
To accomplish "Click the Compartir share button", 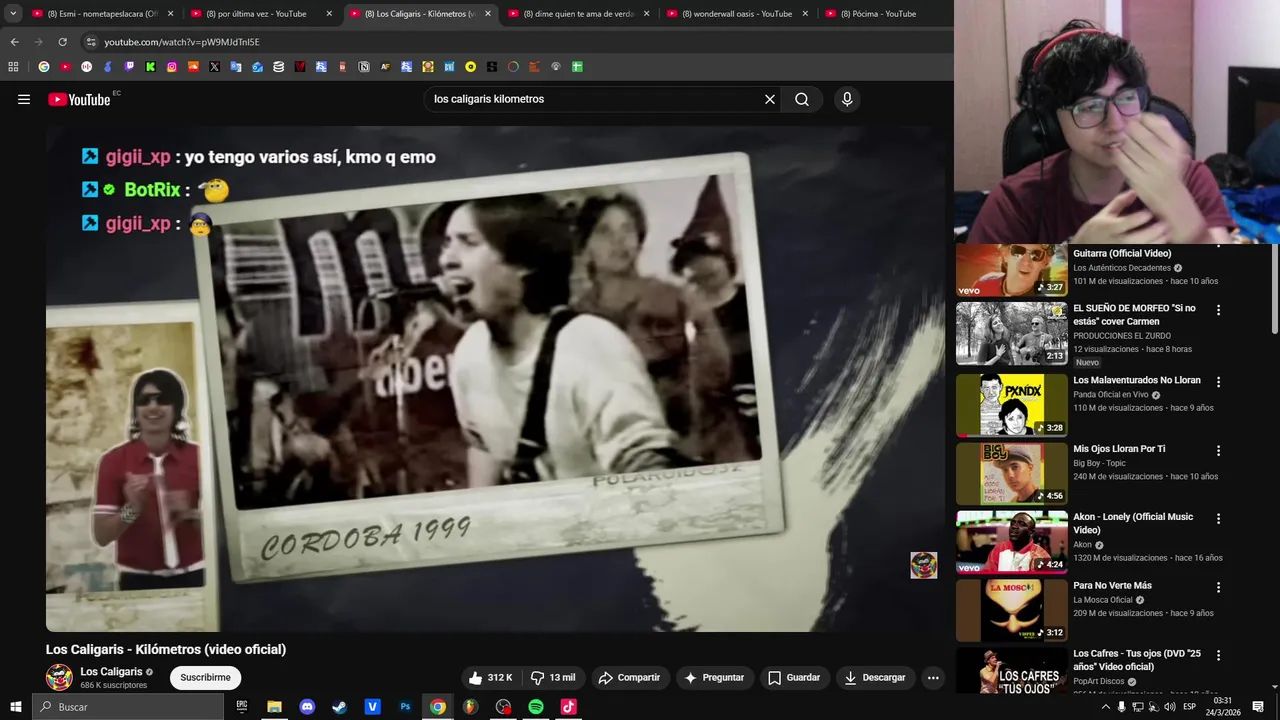I will (x=629, y=678).
